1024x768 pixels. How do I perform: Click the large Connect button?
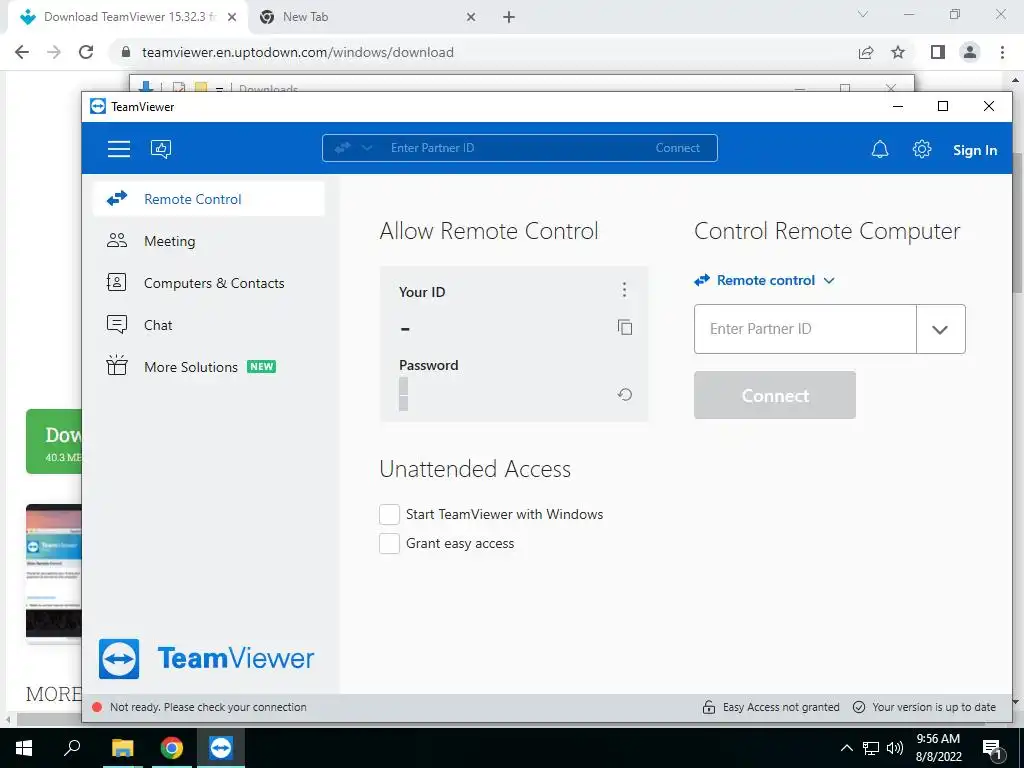775,395
